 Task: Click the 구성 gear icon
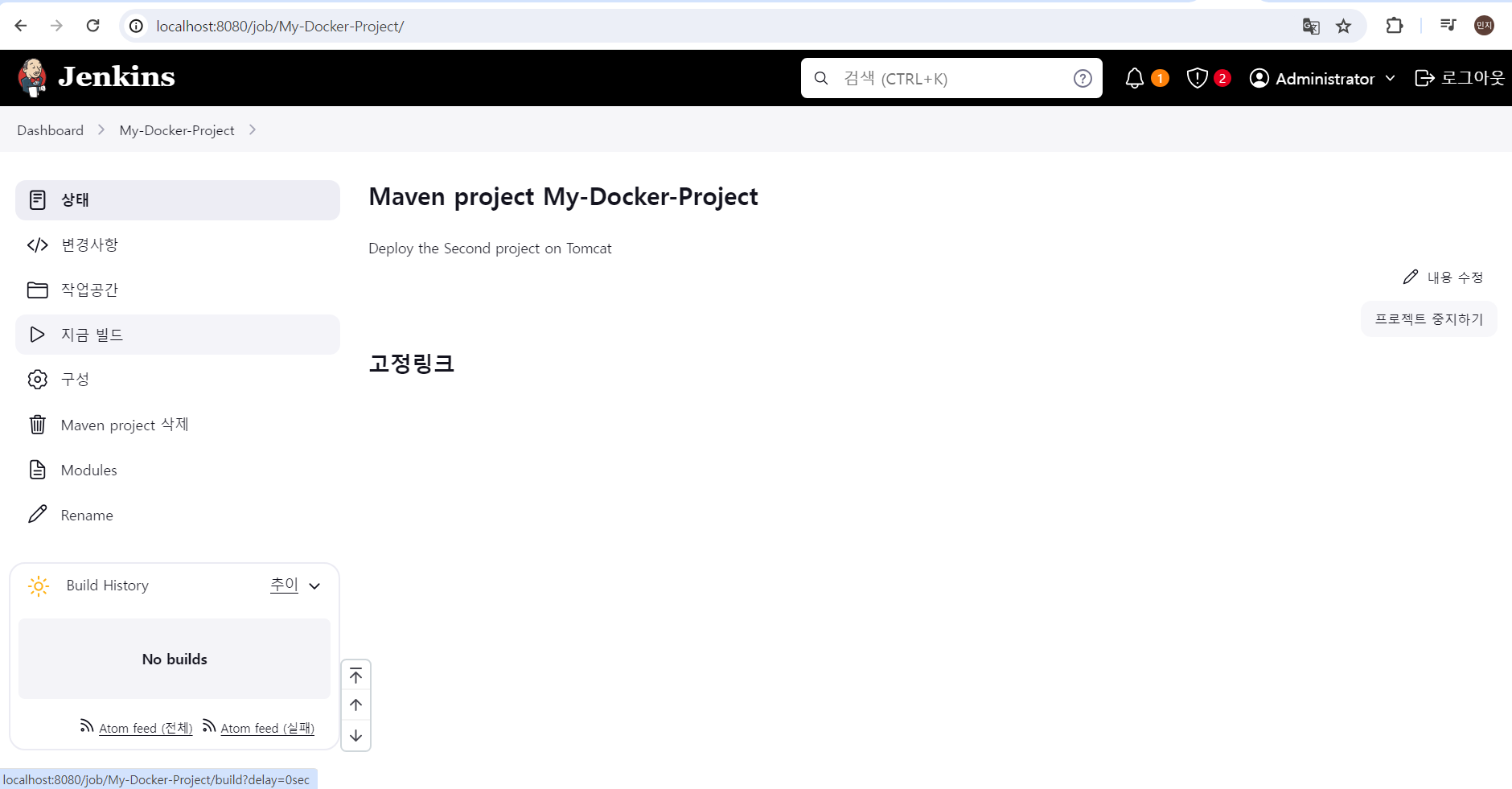pos(38,380)
